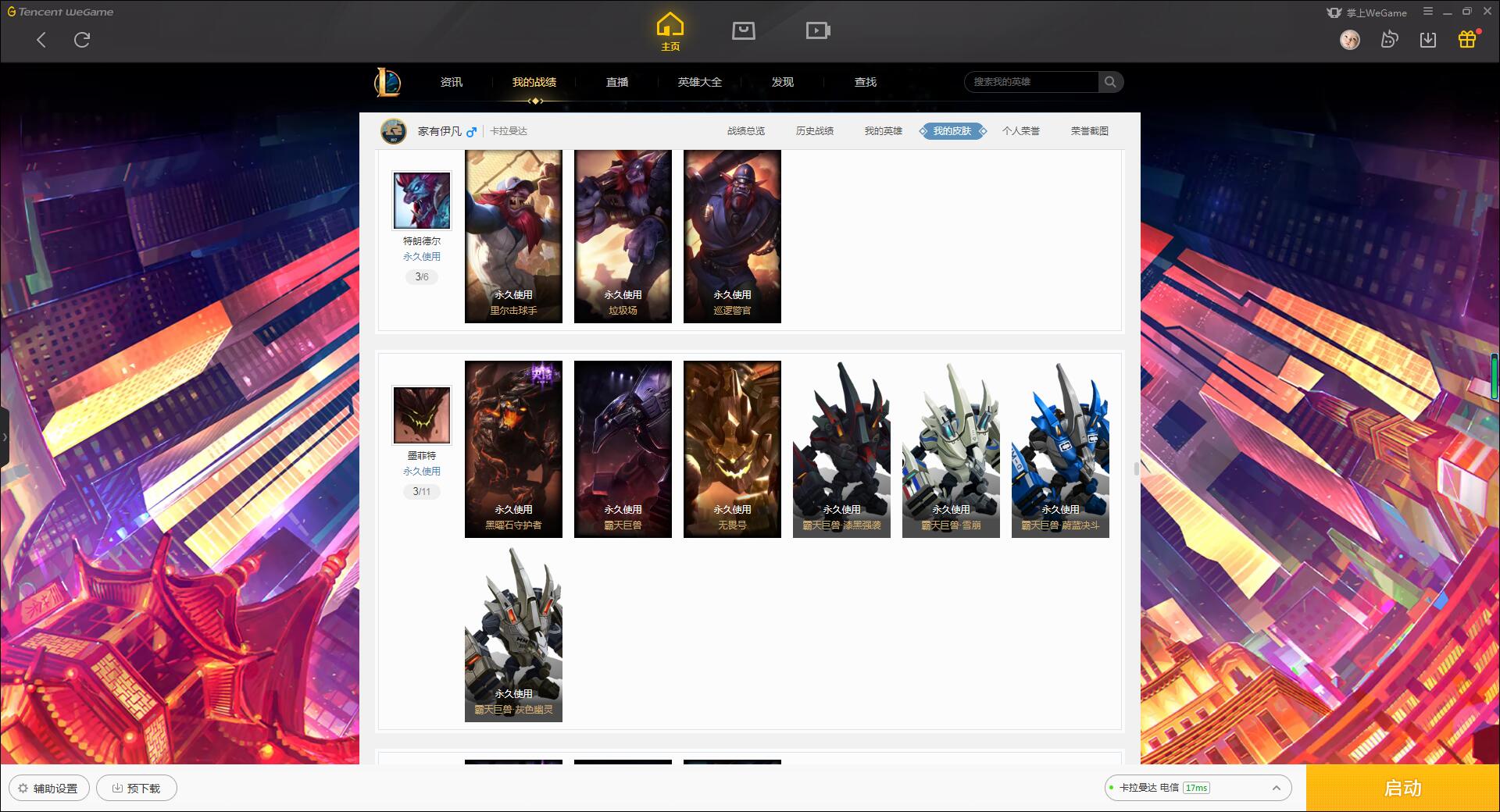This screenshot has height=812, width=1500.
Task: Refresh the page with reload icon
Action: click(x=82, y=40)
